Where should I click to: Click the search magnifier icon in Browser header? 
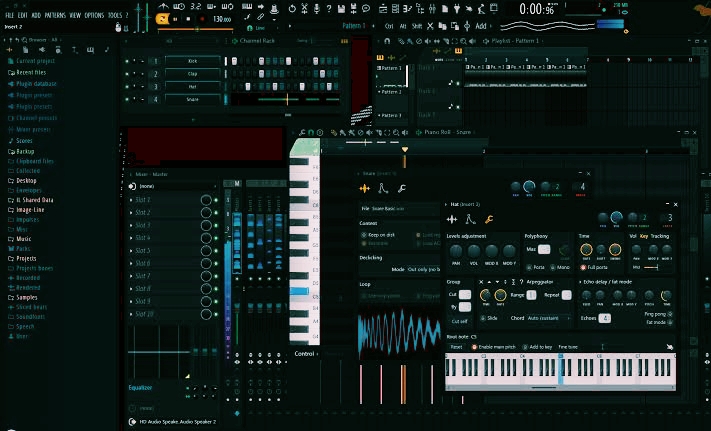(x=24, y=40)
